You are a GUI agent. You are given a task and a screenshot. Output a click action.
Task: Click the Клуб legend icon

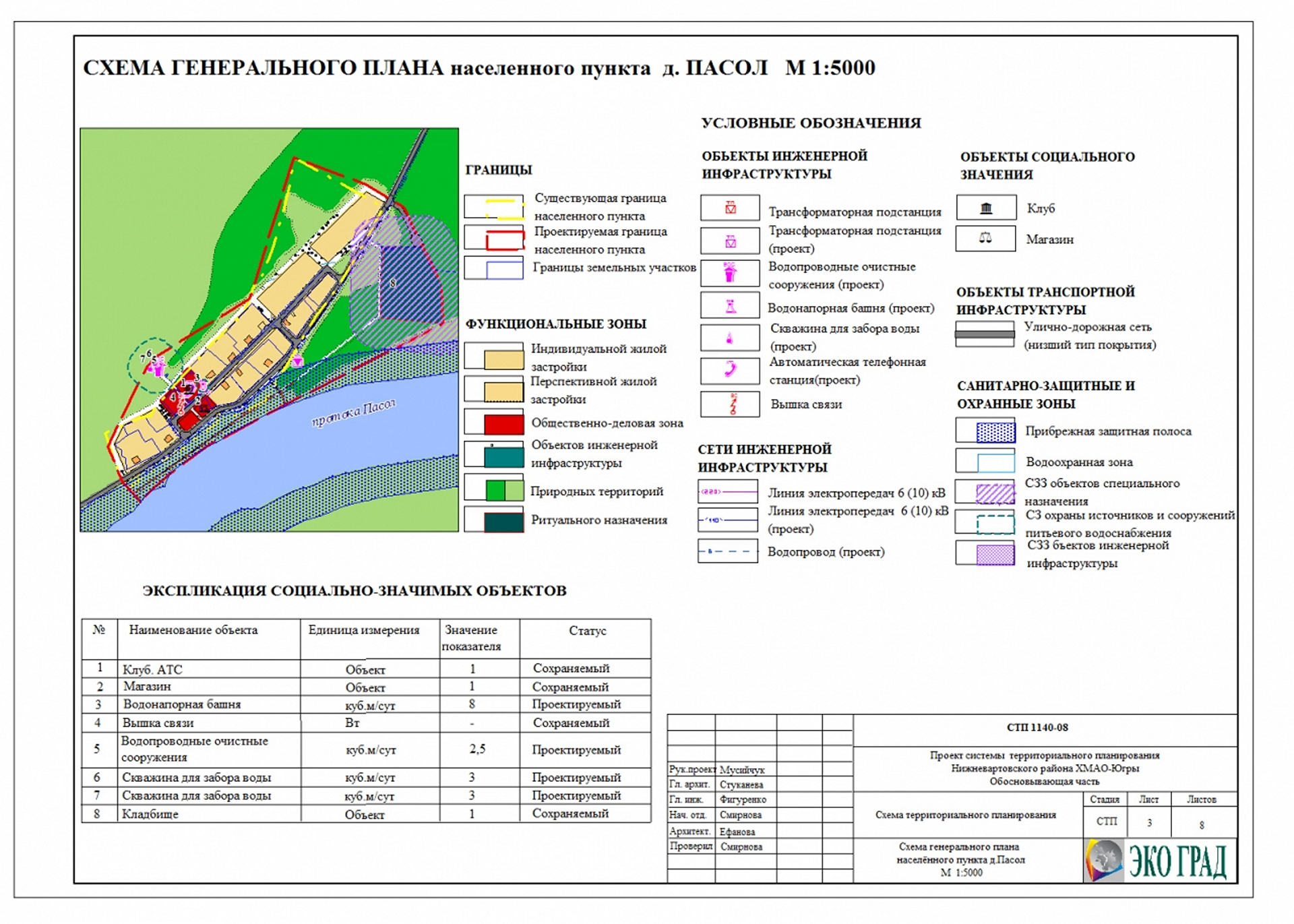[x=986, y=208]
